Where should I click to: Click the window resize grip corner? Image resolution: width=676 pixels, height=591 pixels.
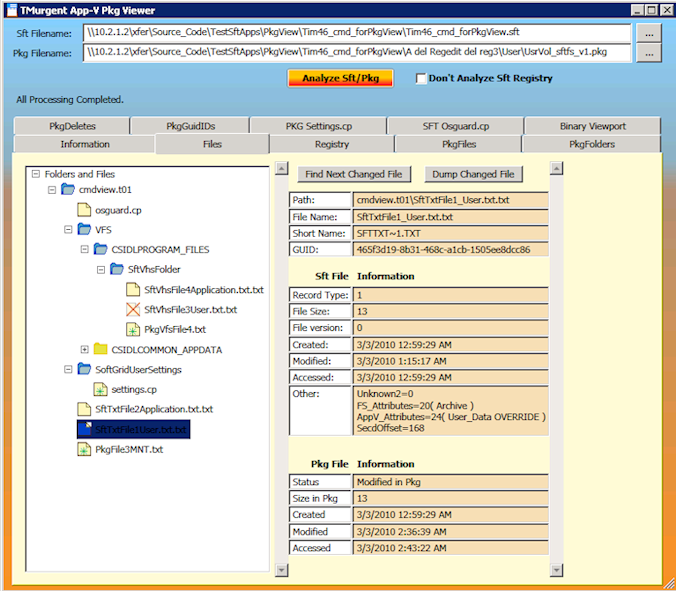click(670, 584)
